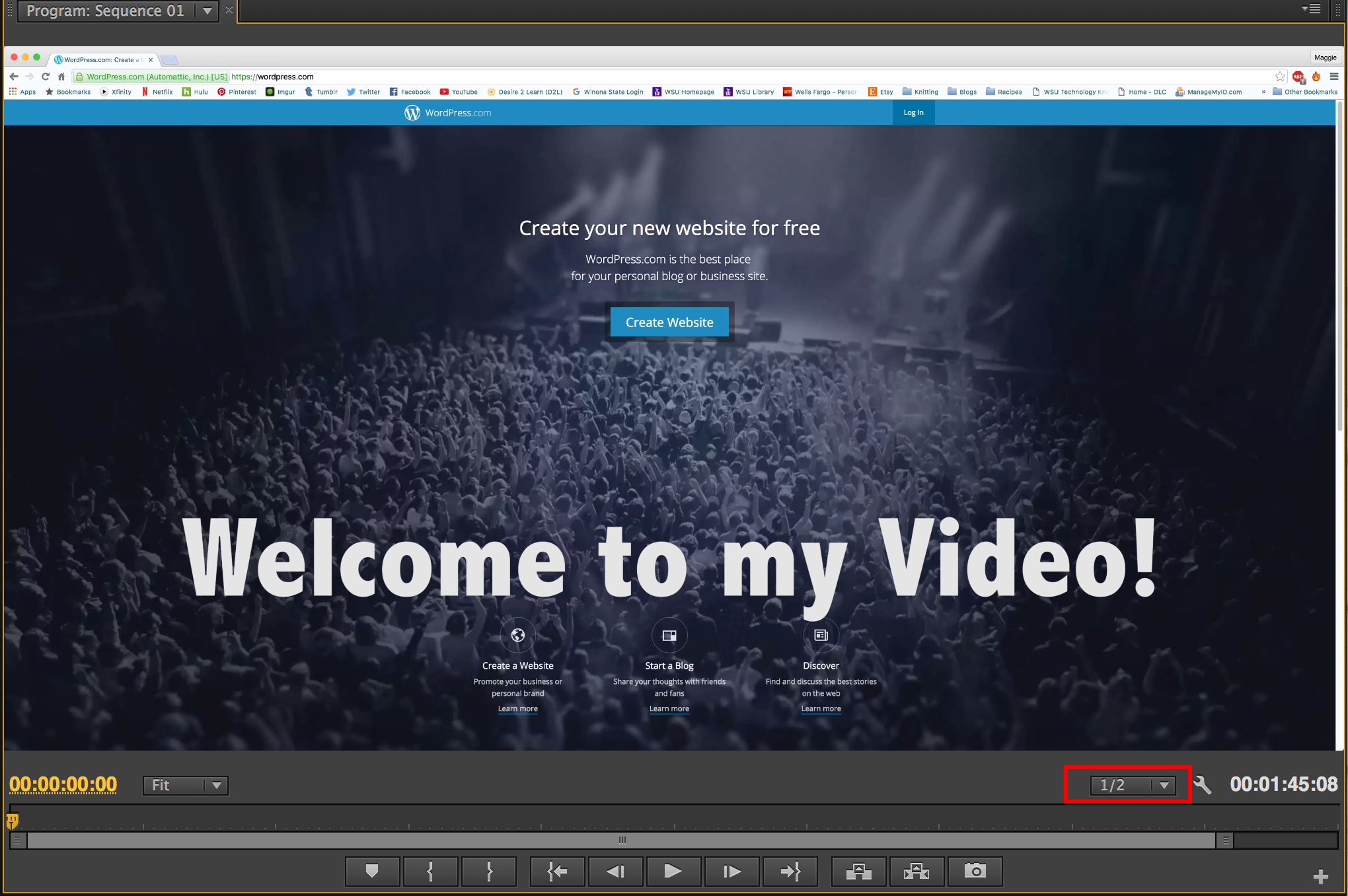Open the plus button editor
This screenshot has width=1348, height=896.
[1320, 877]
